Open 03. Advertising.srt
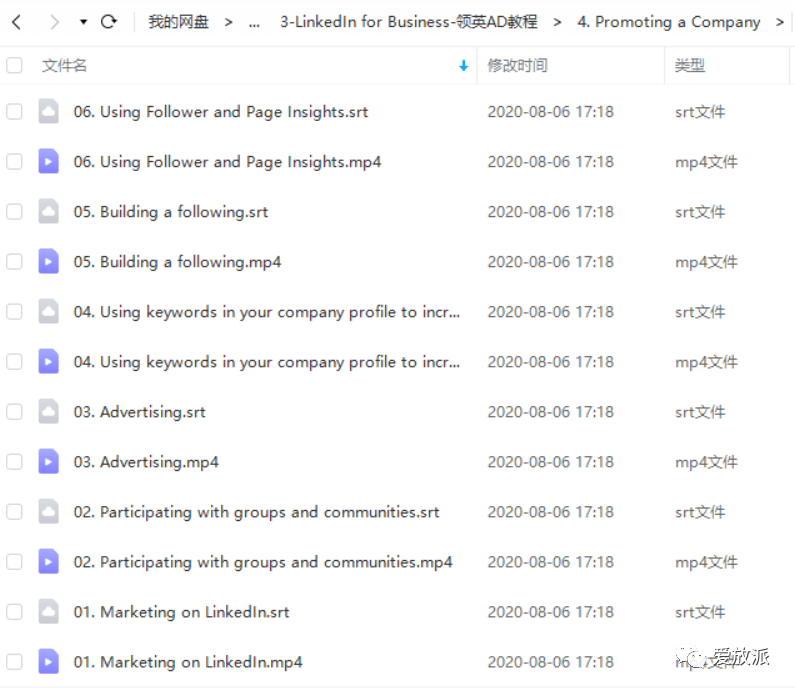The width and height of the screenshot is (795, 691). (x=139, y=412)
